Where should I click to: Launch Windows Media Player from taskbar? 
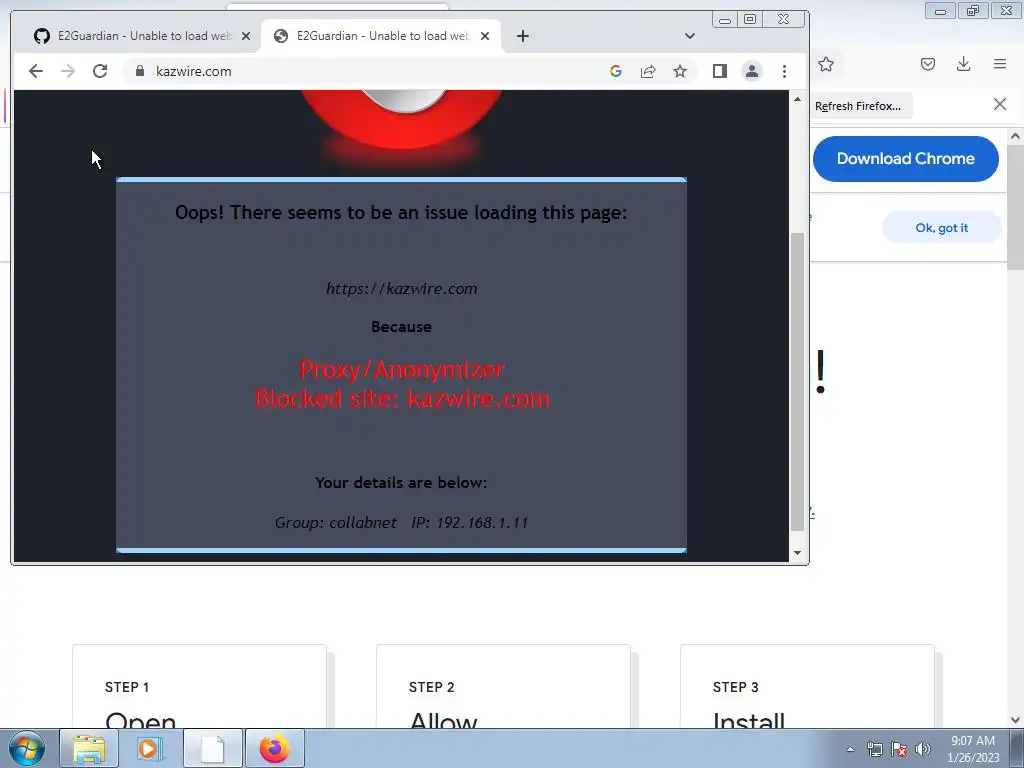150,748
